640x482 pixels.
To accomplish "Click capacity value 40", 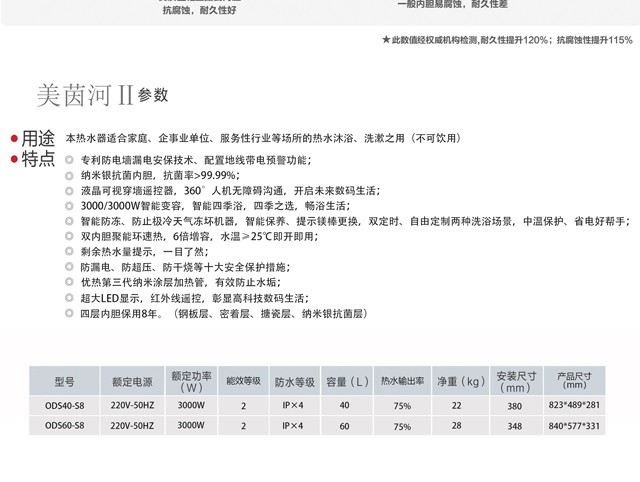I will 344,405.
